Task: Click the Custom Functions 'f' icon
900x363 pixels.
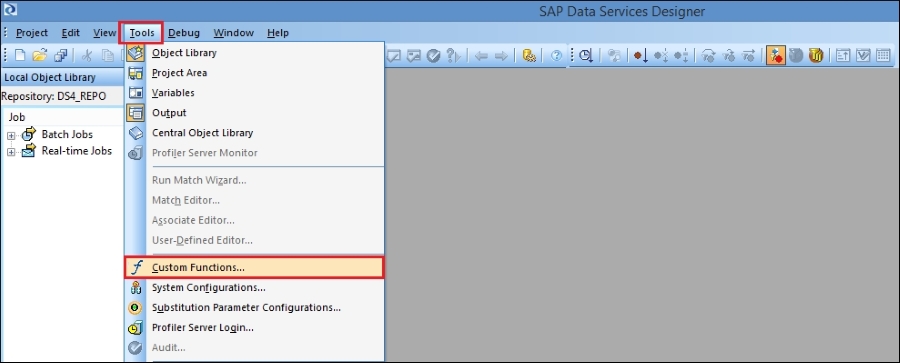Action: point(136,268)
